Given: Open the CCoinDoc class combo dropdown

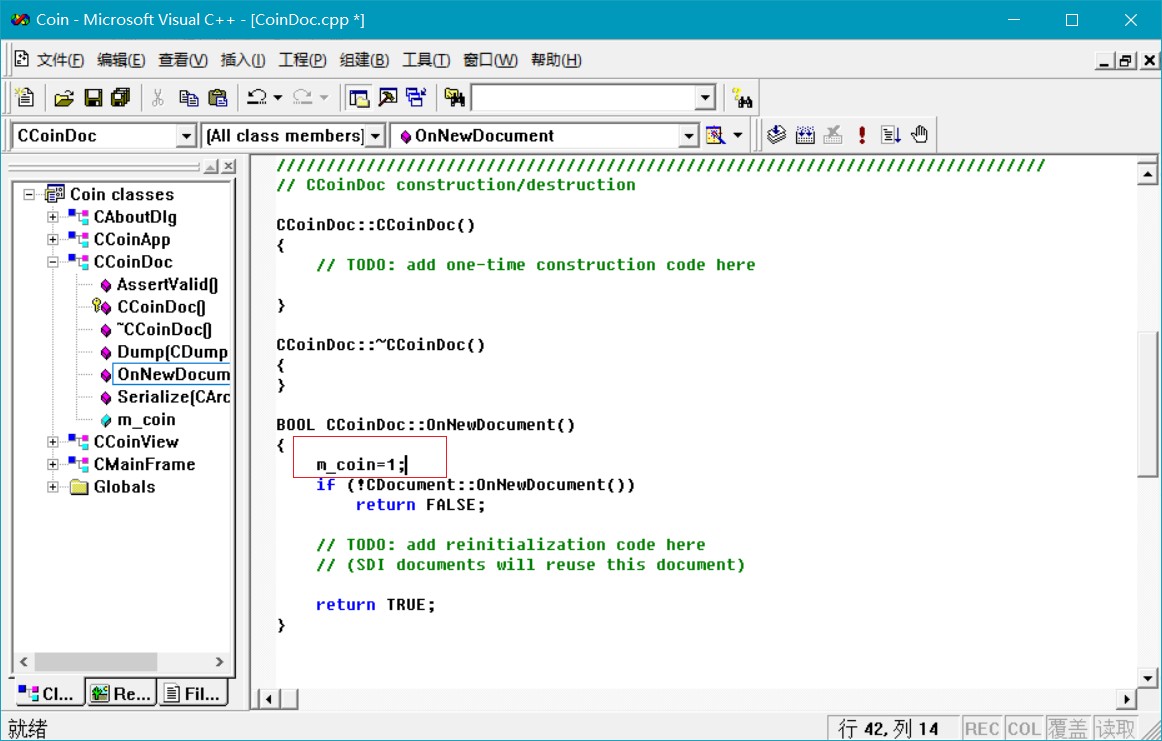Looking at the screenshot, I should (186, 136).
